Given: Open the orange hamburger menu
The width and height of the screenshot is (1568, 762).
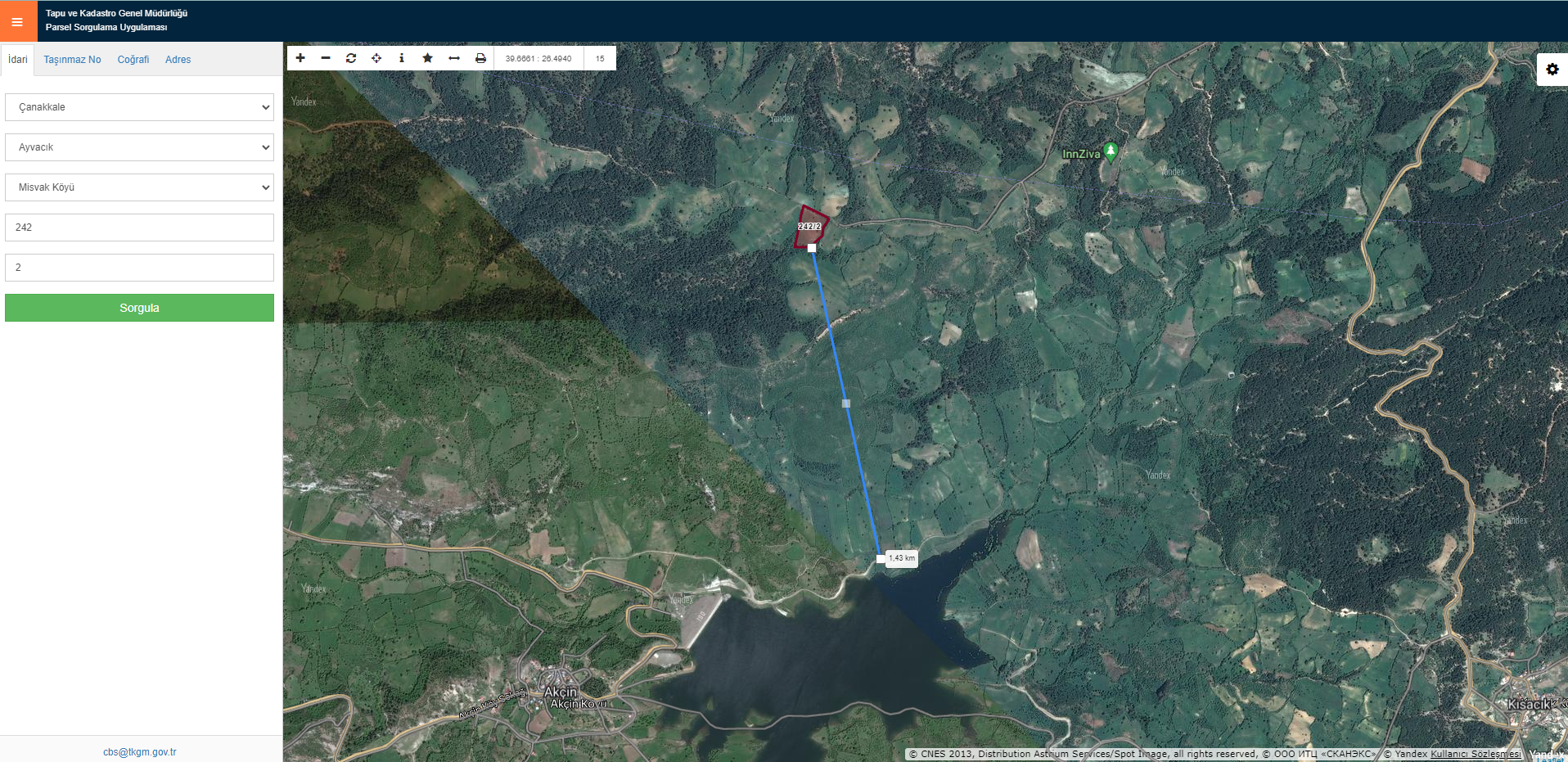Looking at the screenshot, I should click(x=18, y=21).
